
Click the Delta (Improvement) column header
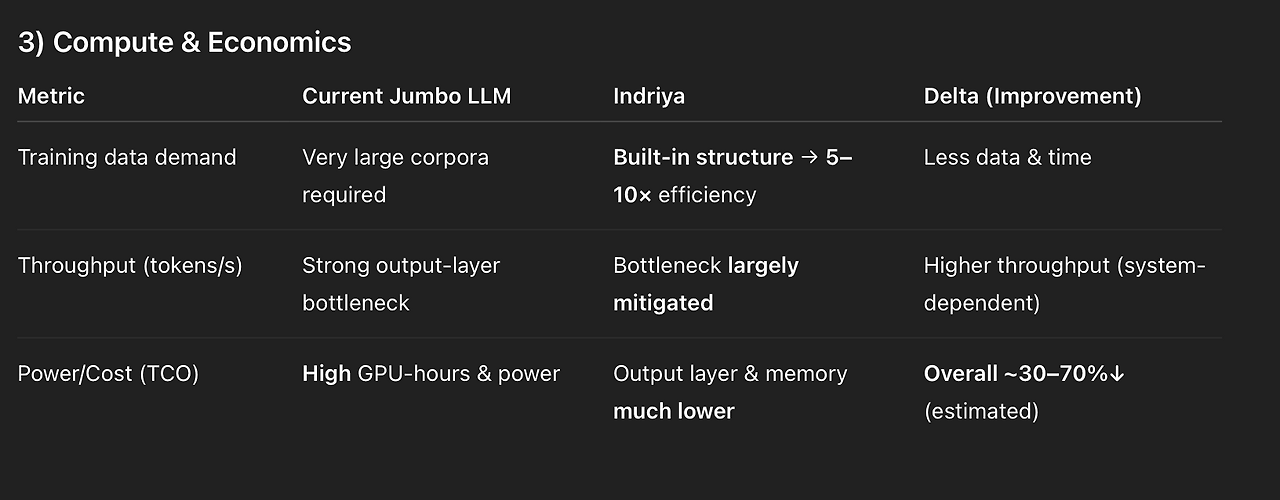click(x=1032, y=96)
